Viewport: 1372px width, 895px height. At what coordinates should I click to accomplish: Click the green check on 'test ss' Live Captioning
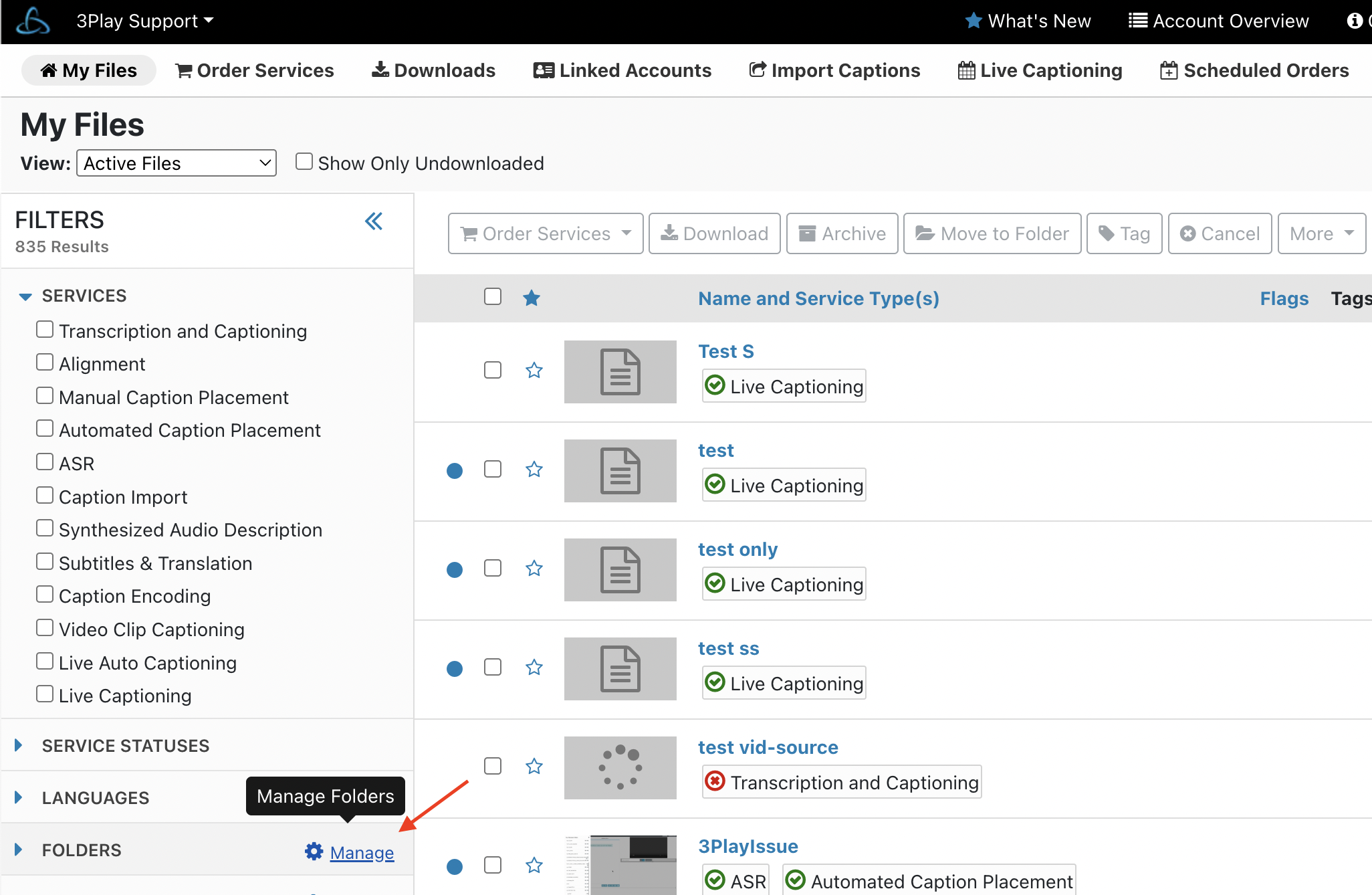[x=715, y=682]
